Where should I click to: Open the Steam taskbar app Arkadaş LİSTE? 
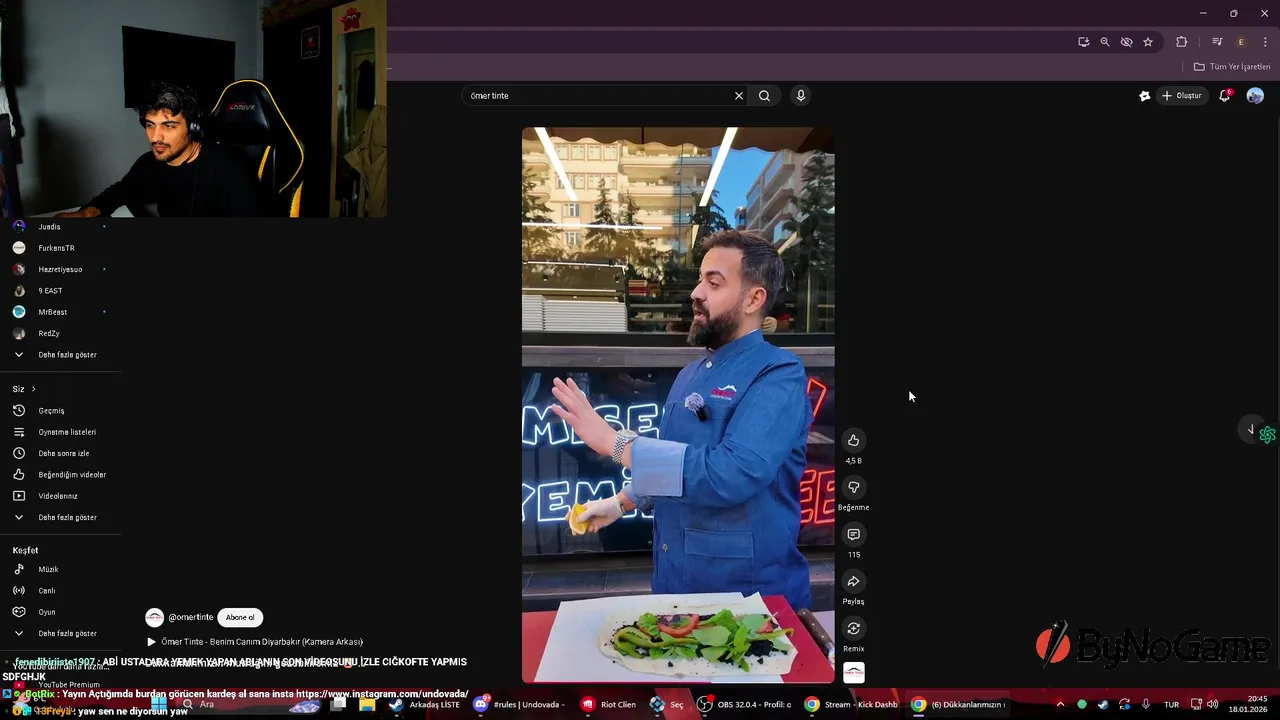pyautogui.click(x=425, y=704)
